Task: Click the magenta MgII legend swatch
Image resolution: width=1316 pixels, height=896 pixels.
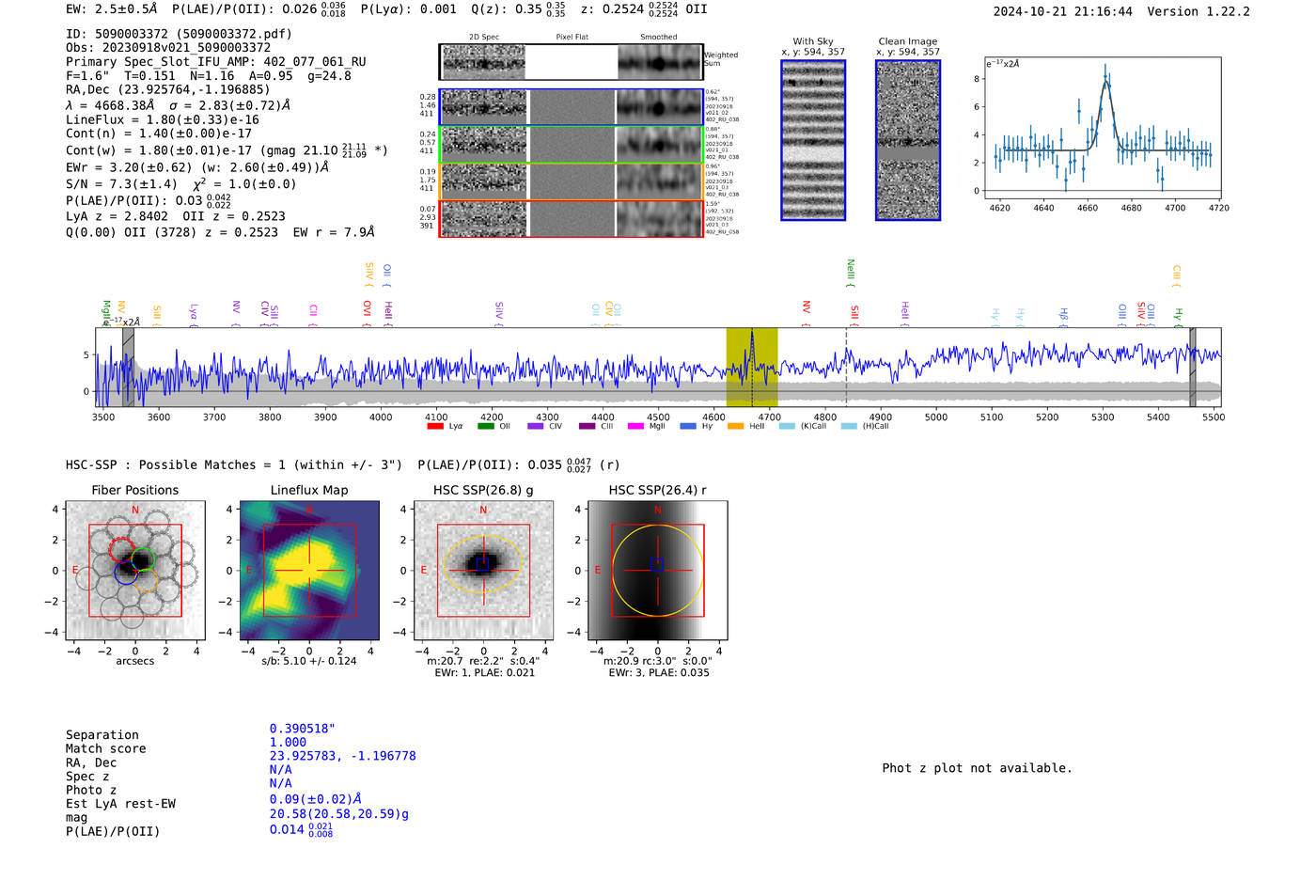Action: coord(635,426)
